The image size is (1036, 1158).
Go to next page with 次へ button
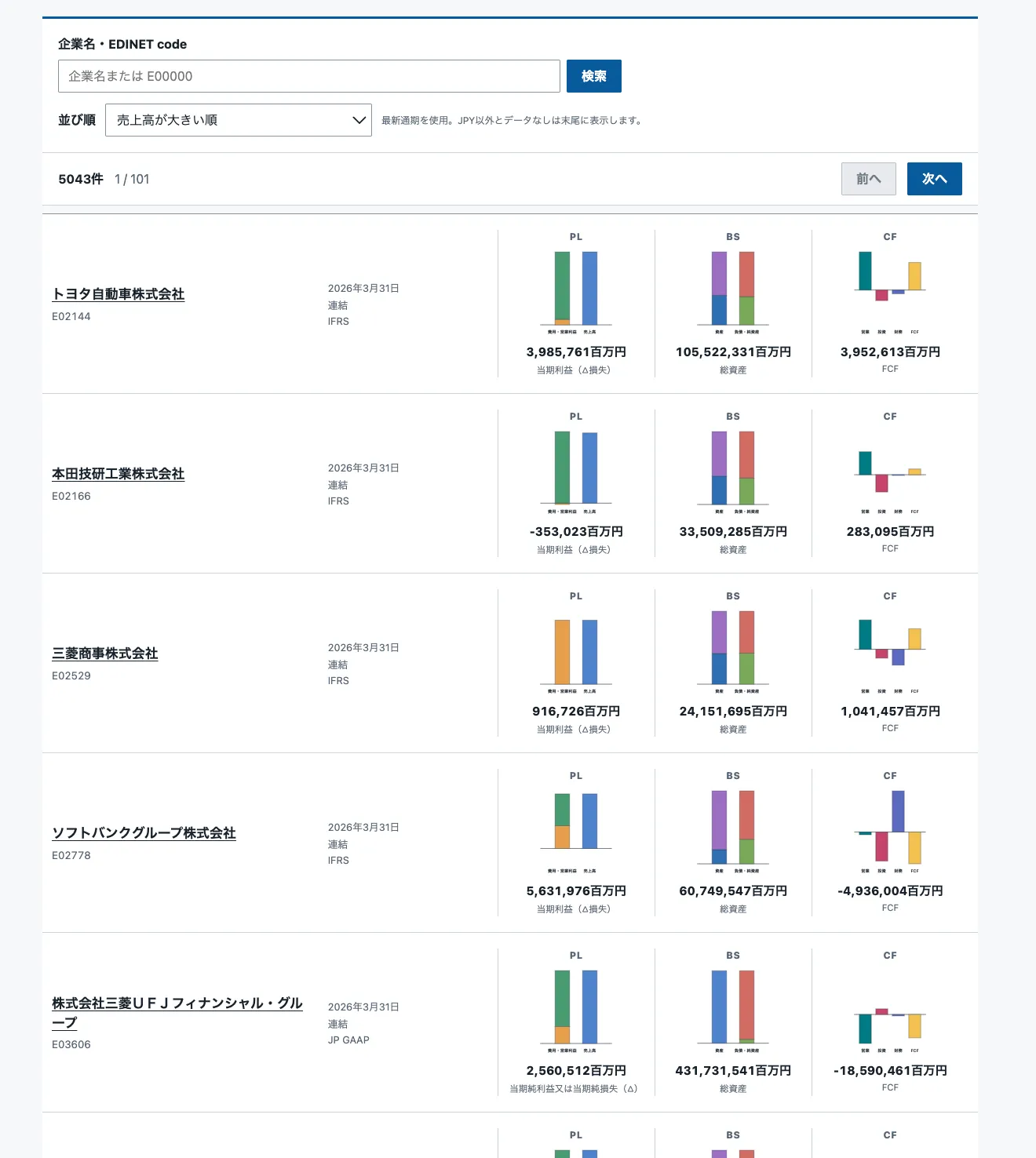tap(935, 179)
